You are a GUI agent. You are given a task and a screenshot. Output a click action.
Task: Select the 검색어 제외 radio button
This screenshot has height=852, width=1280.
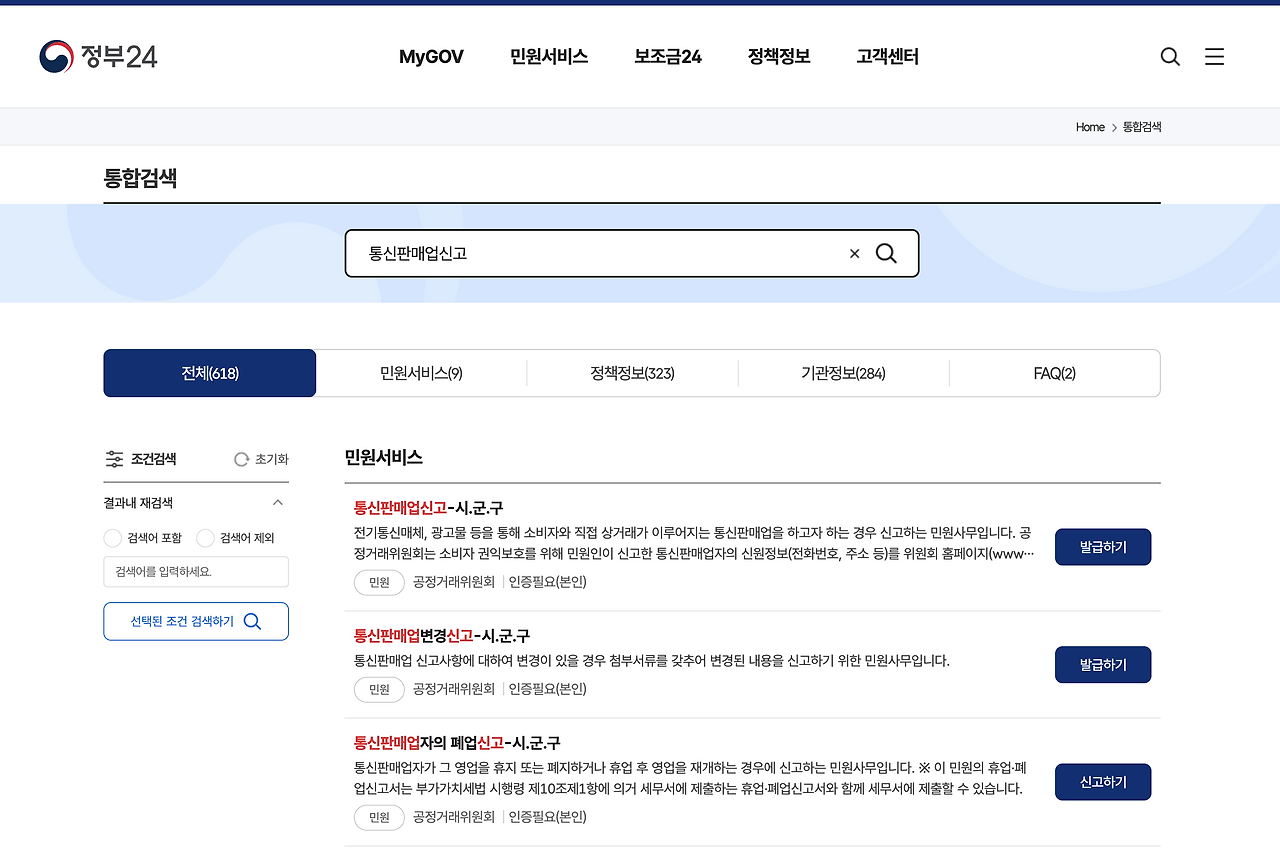[x=204, y=537]
